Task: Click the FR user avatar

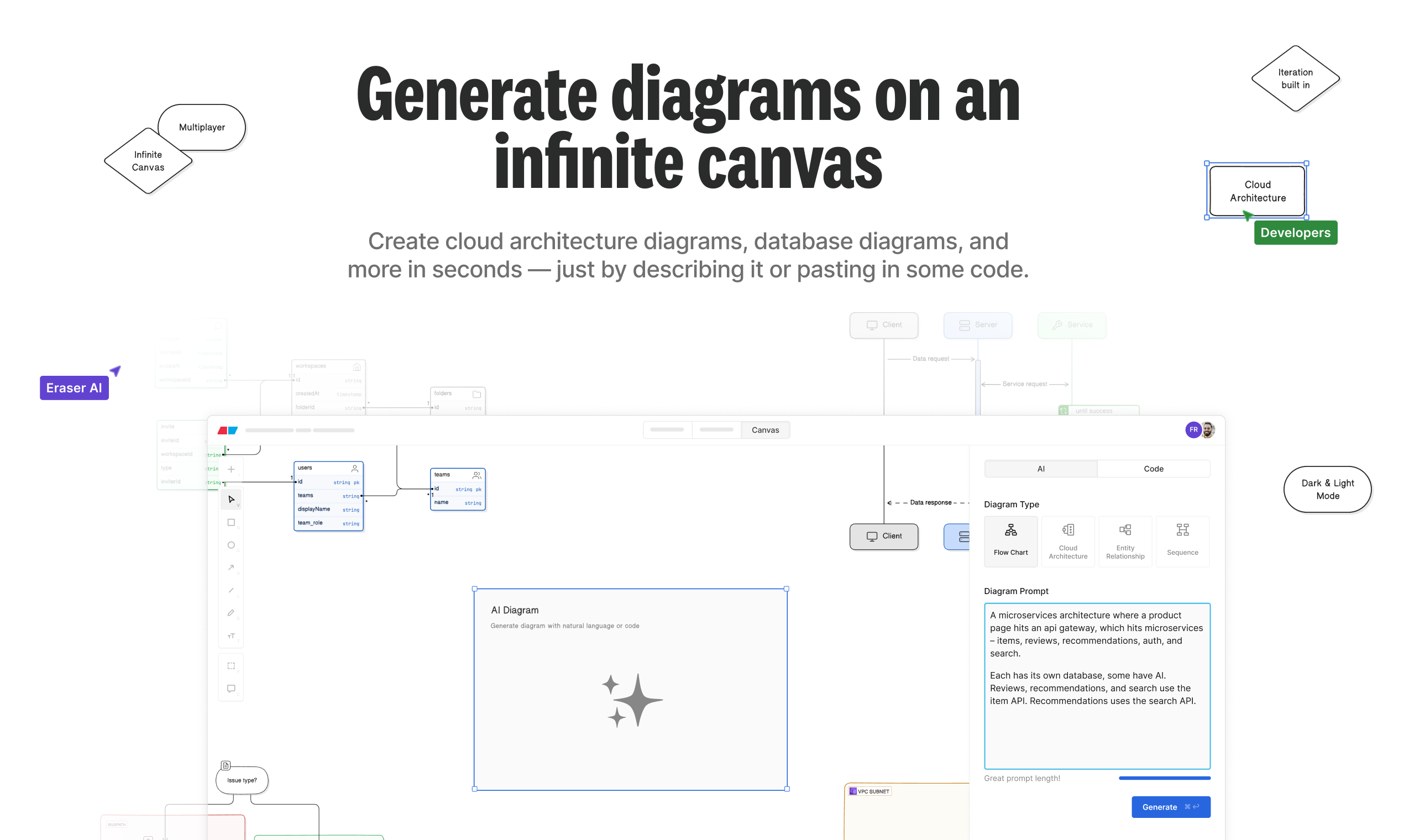Action: coord(1193,429)
